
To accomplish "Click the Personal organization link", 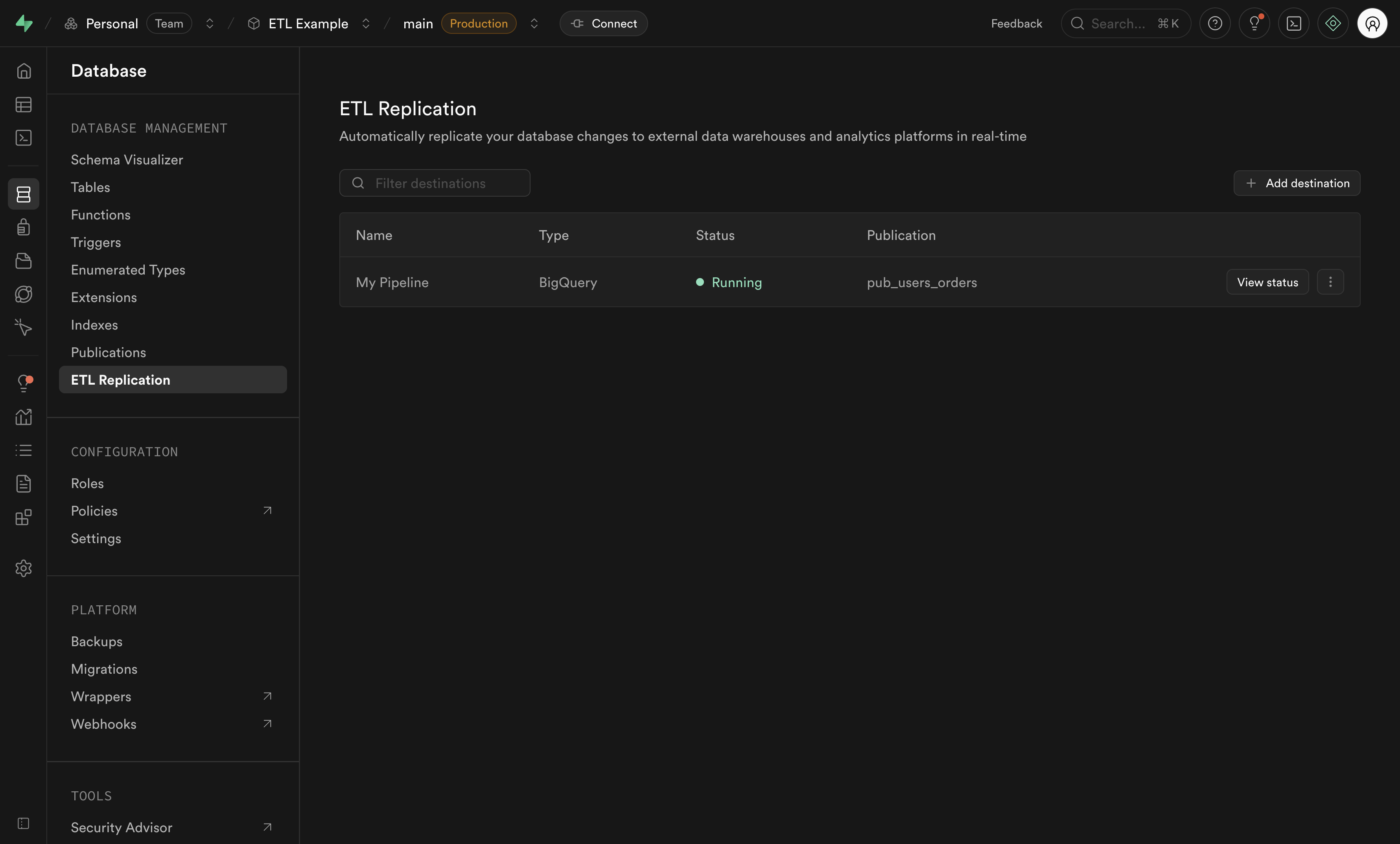I will point(112,23).
